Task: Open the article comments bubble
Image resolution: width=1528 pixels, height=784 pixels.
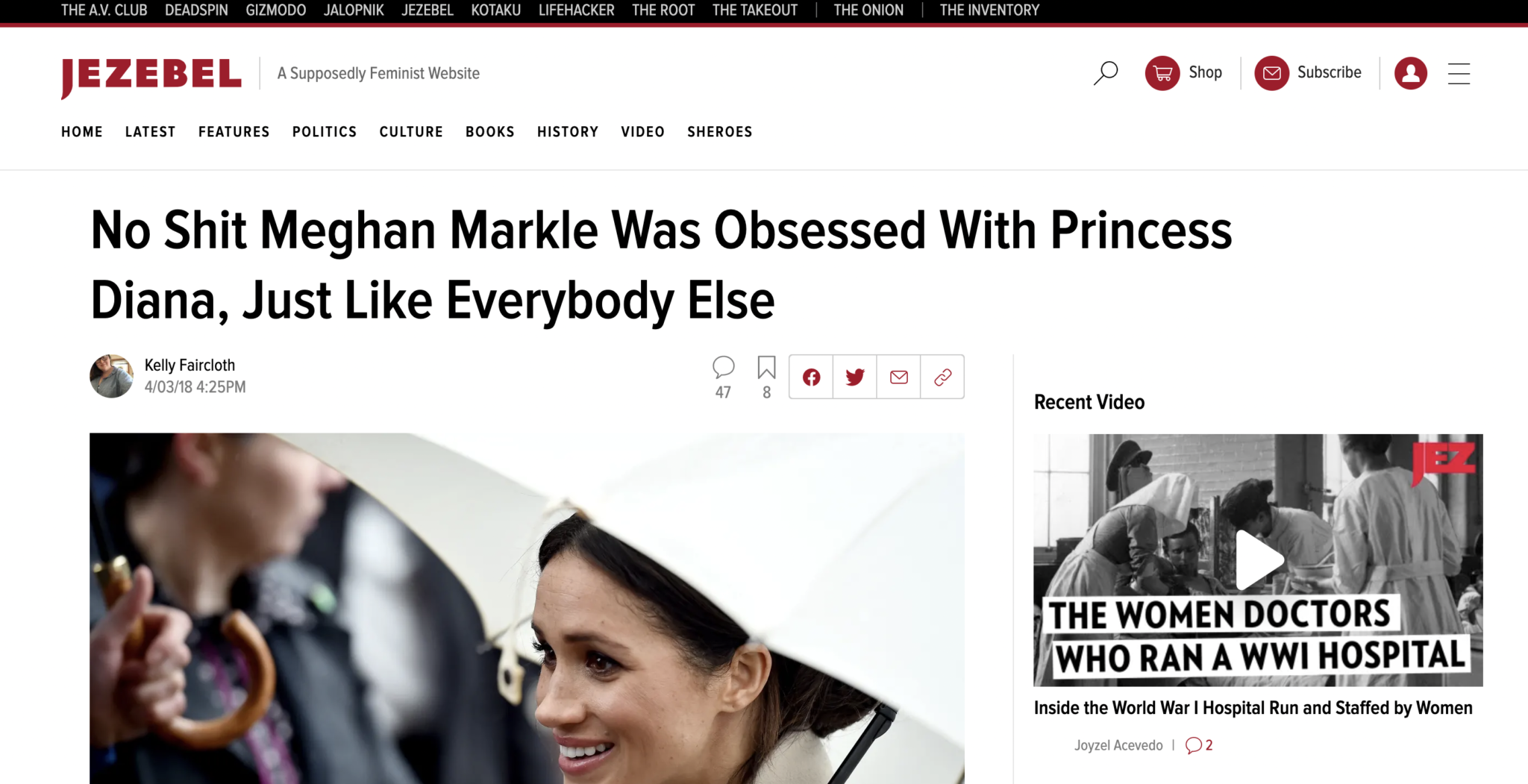Action: [723, 367]
